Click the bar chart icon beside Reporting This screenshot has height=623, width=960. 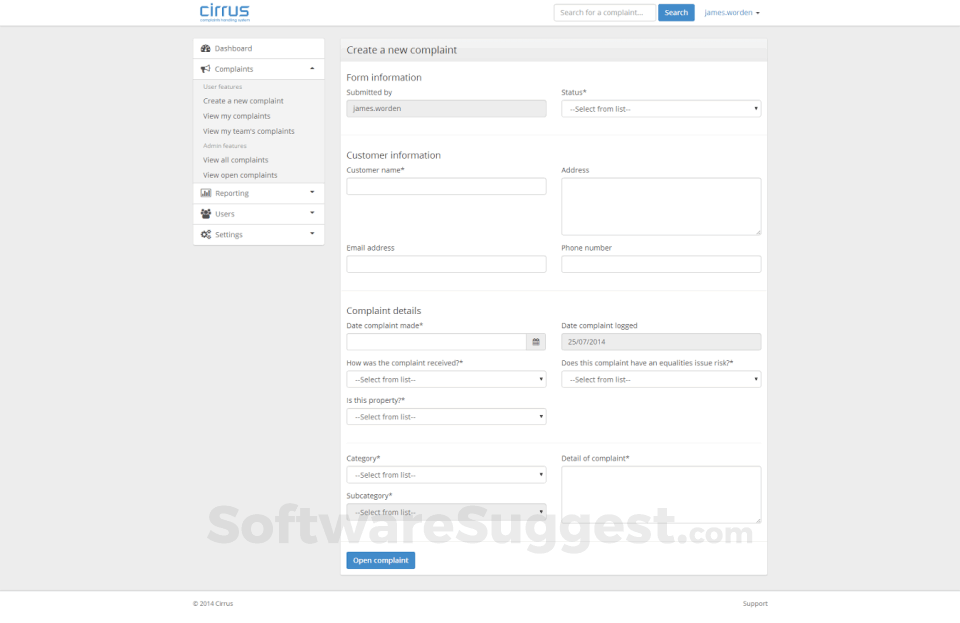pyautogui.click(x=206, y=193)
